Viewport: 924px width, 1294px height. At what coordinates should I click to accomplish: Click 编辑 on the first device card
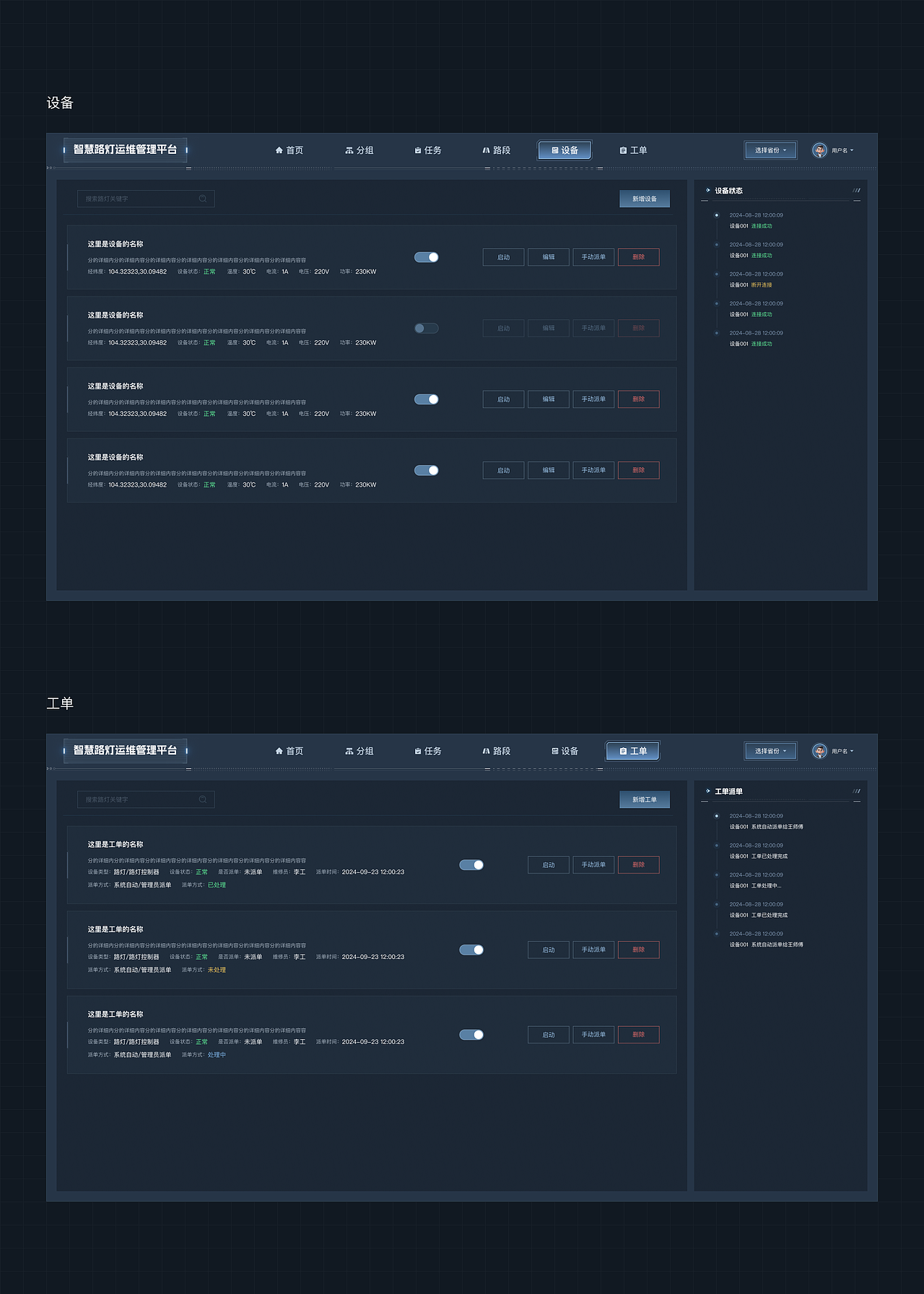click(549, 257)
